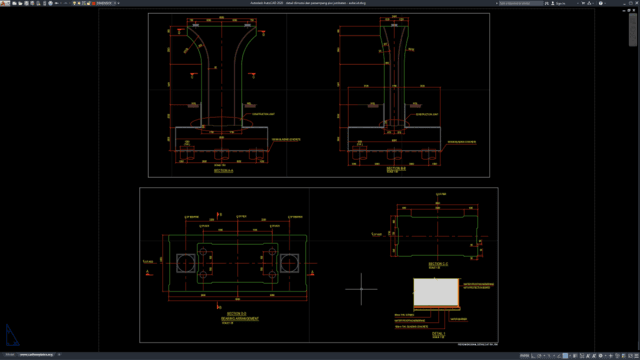
Task: Toggle clean screen icon in status bar
Action: coord(630,356)
